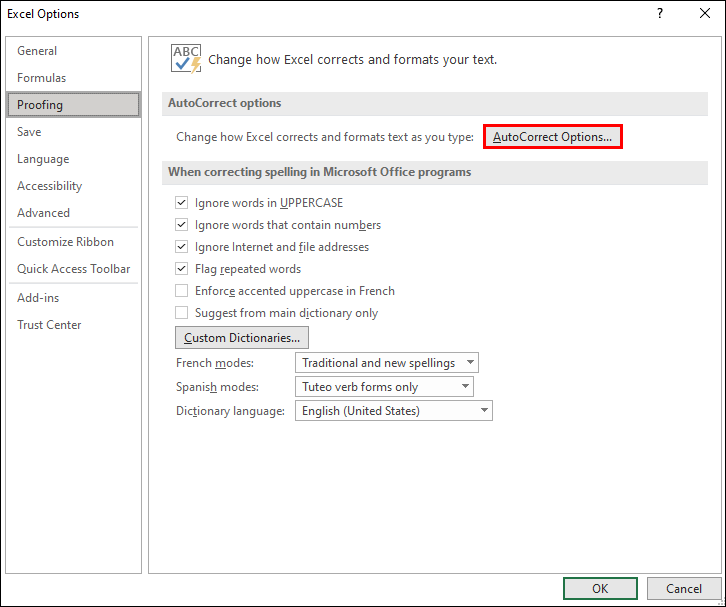This screenshot has width=726, height=607.
Task: Select the Formulas category
Action: click(74, 78)
